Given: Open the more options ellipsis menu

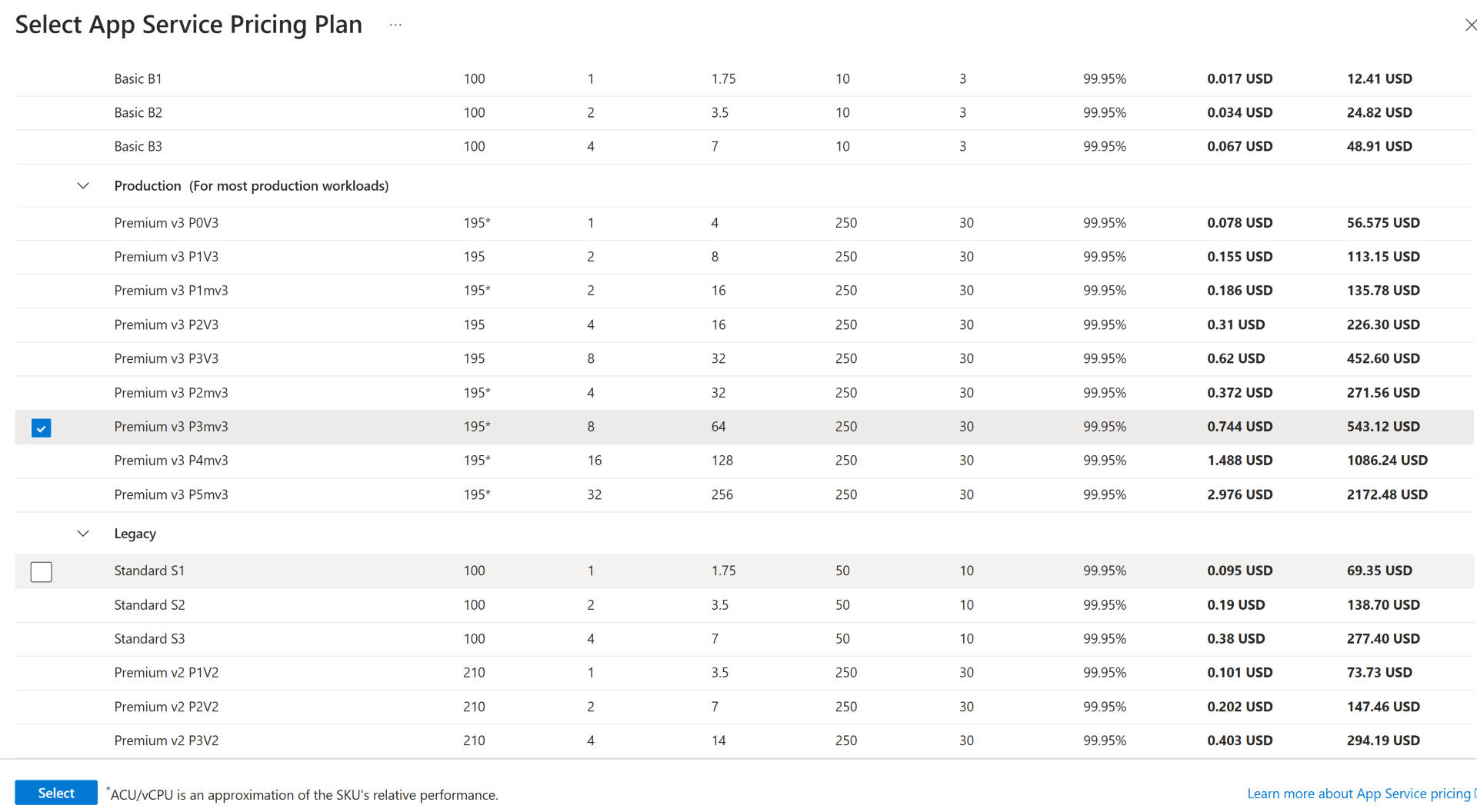Looking at the screenshot, I should coord(395,25).
